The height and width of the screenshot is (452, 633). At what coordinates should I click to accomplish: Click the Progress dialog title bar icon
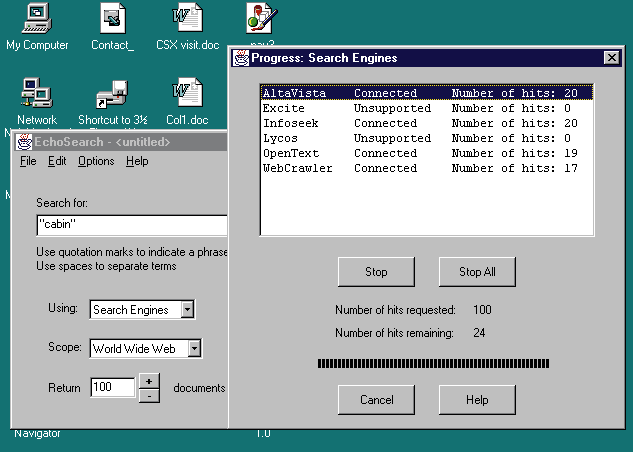pos(241,58)
